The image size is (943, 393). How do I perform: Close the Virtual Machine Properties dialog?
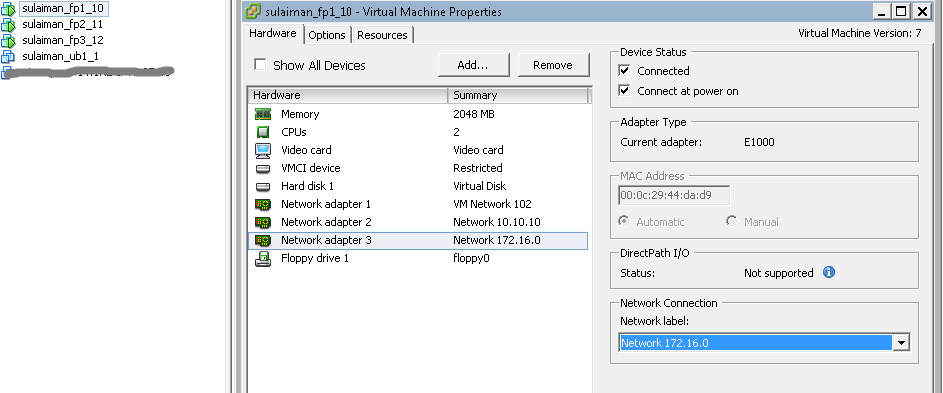tap(921, 11)
